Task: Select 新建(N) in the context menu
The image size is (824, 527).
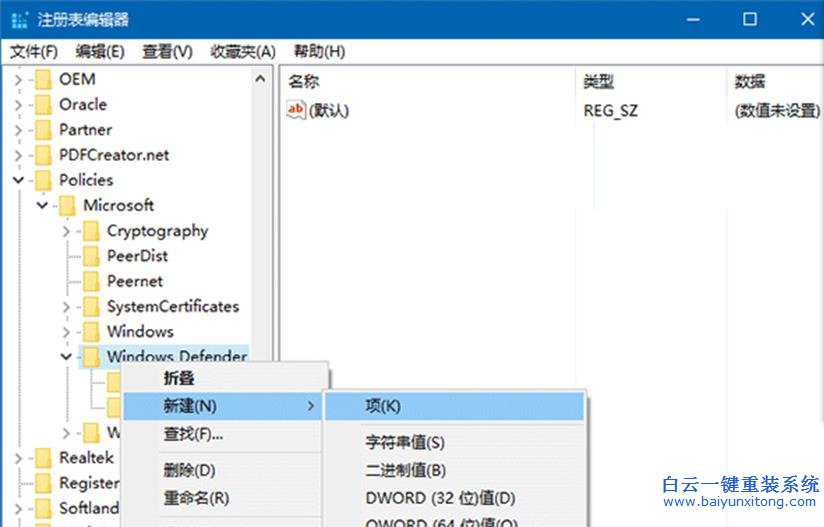Action: (222, 406)
